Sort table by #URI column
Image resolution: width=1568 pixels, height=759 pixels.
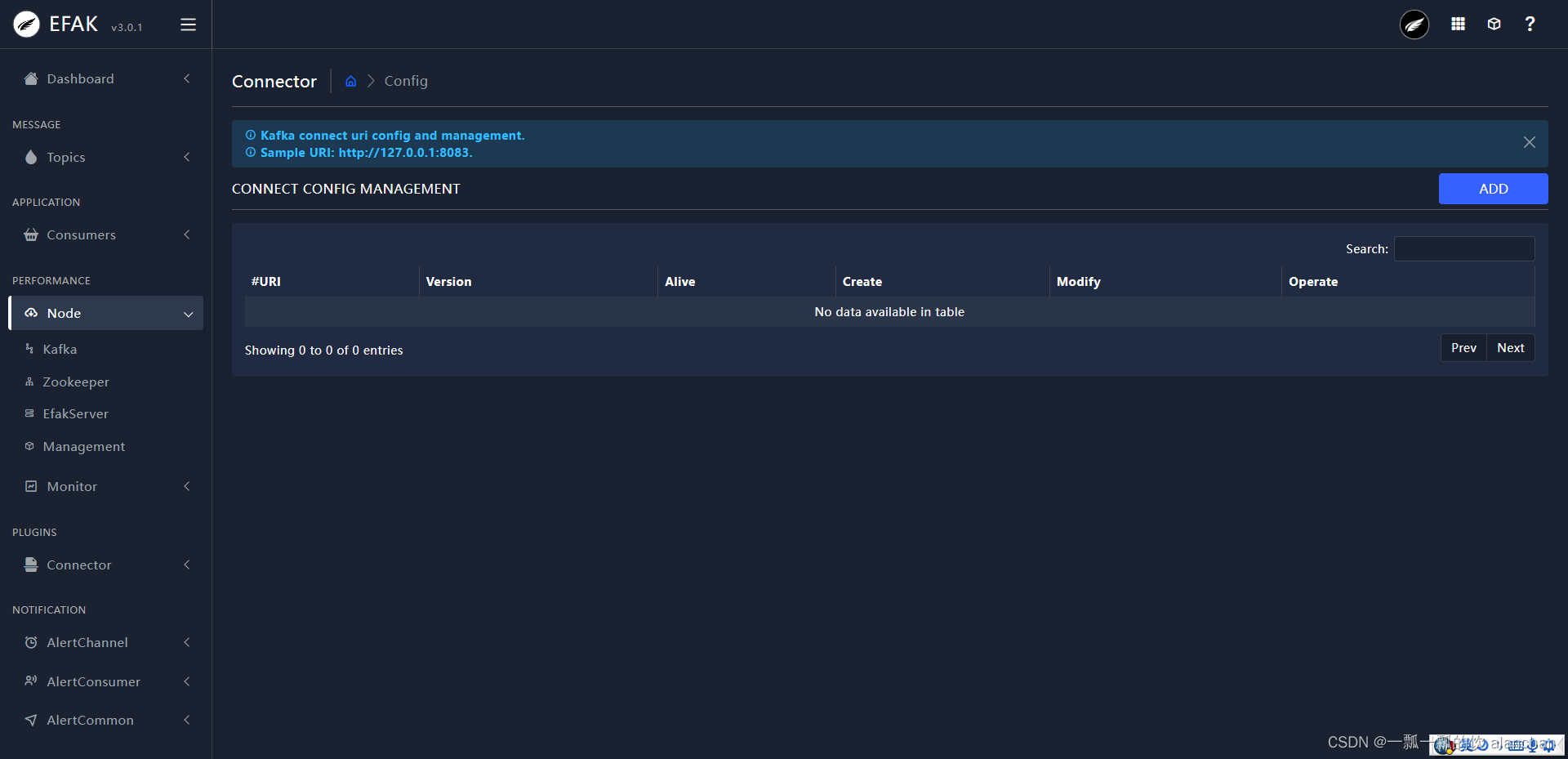(332, 282)
